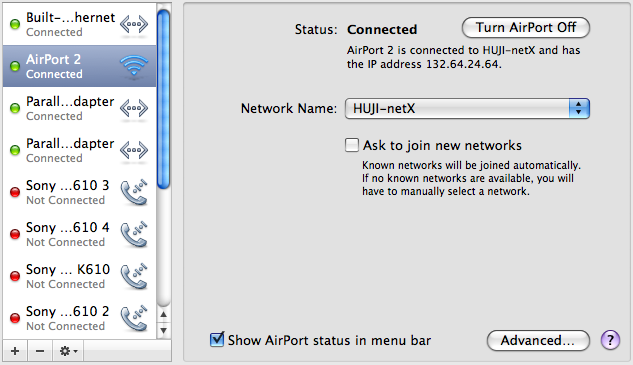Open the gear action menu dropdown
633x365 pixels.
[x=68, y=351]
